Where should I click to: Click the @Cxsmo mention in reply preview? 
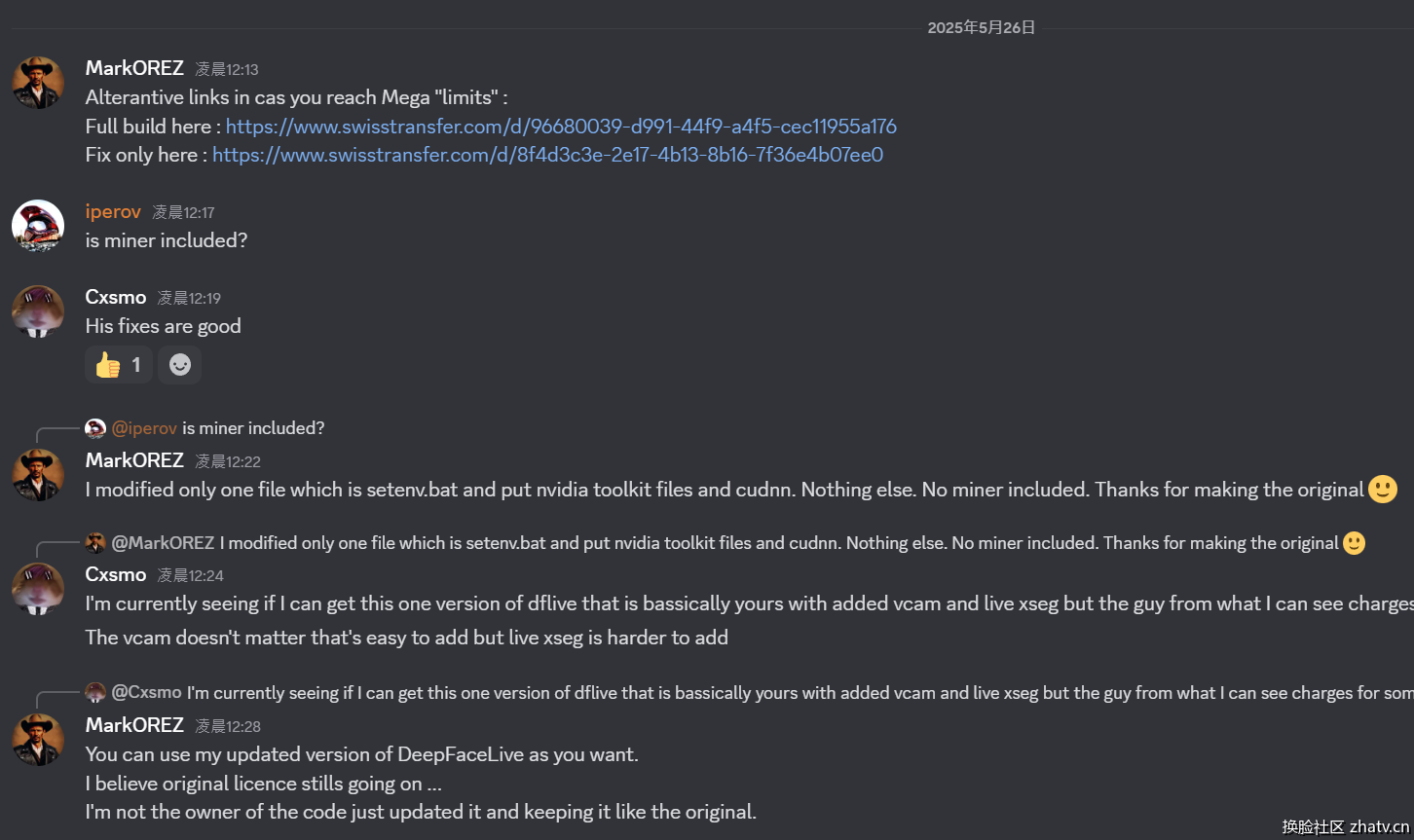(x=146, y=692)
